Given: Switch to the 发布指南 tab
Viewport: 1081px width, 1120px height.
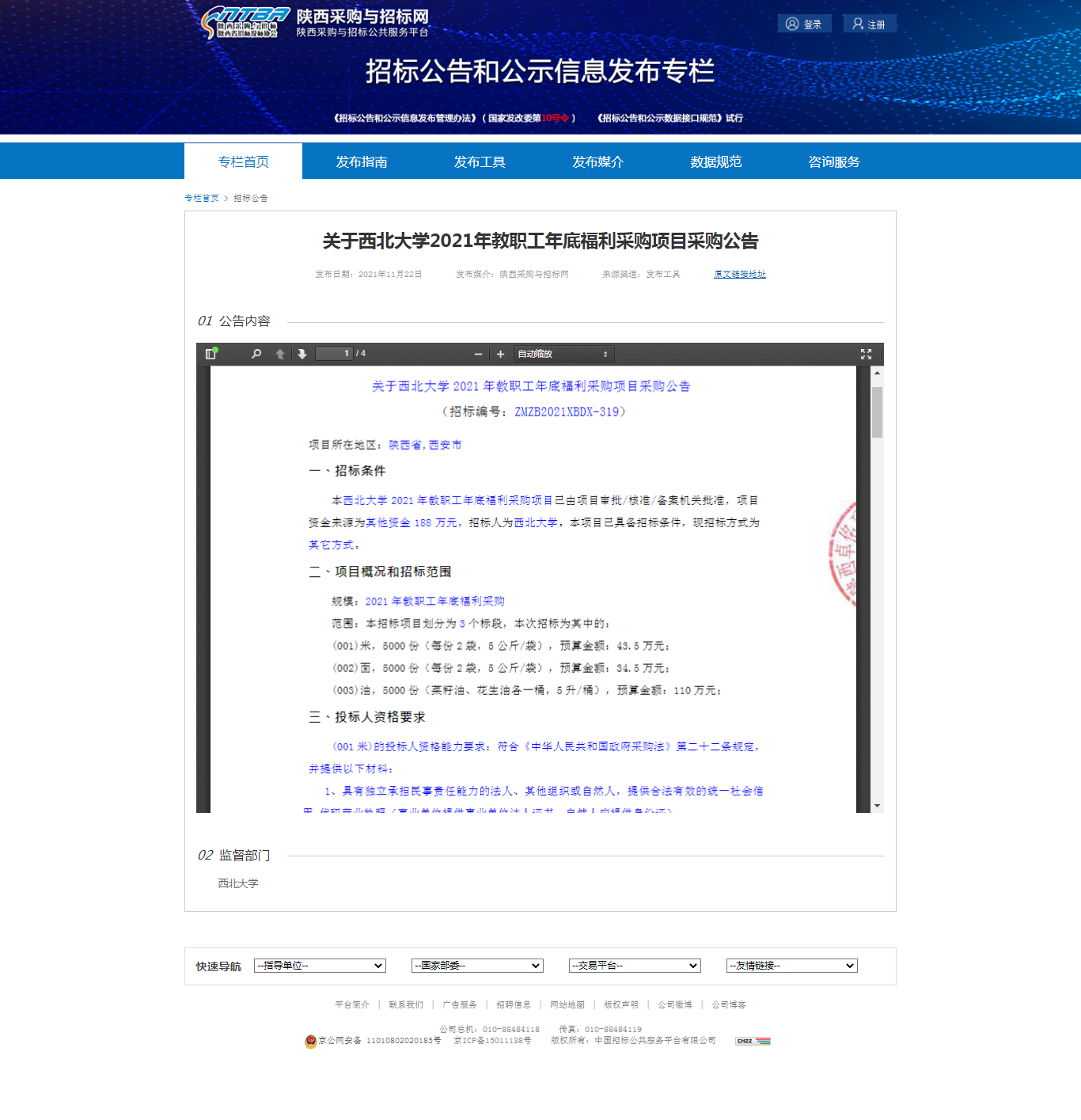Looking at the screenshot, I should click(x=362, y=161).
